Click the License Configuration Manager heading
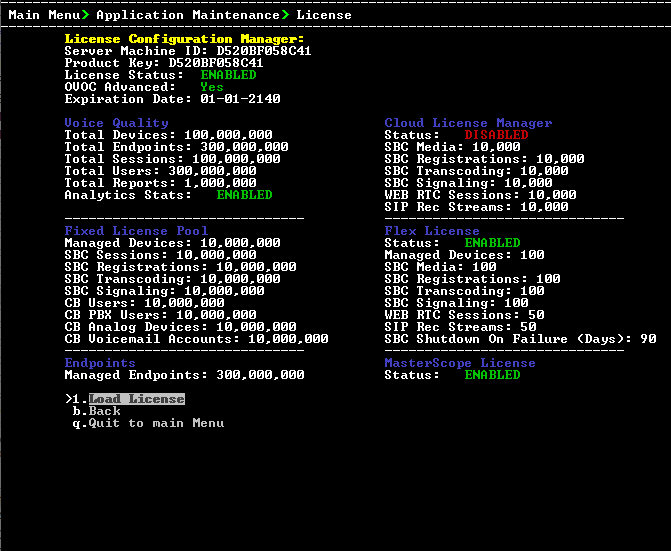This screenshot has width=671, height=551. tap(184, 39)
